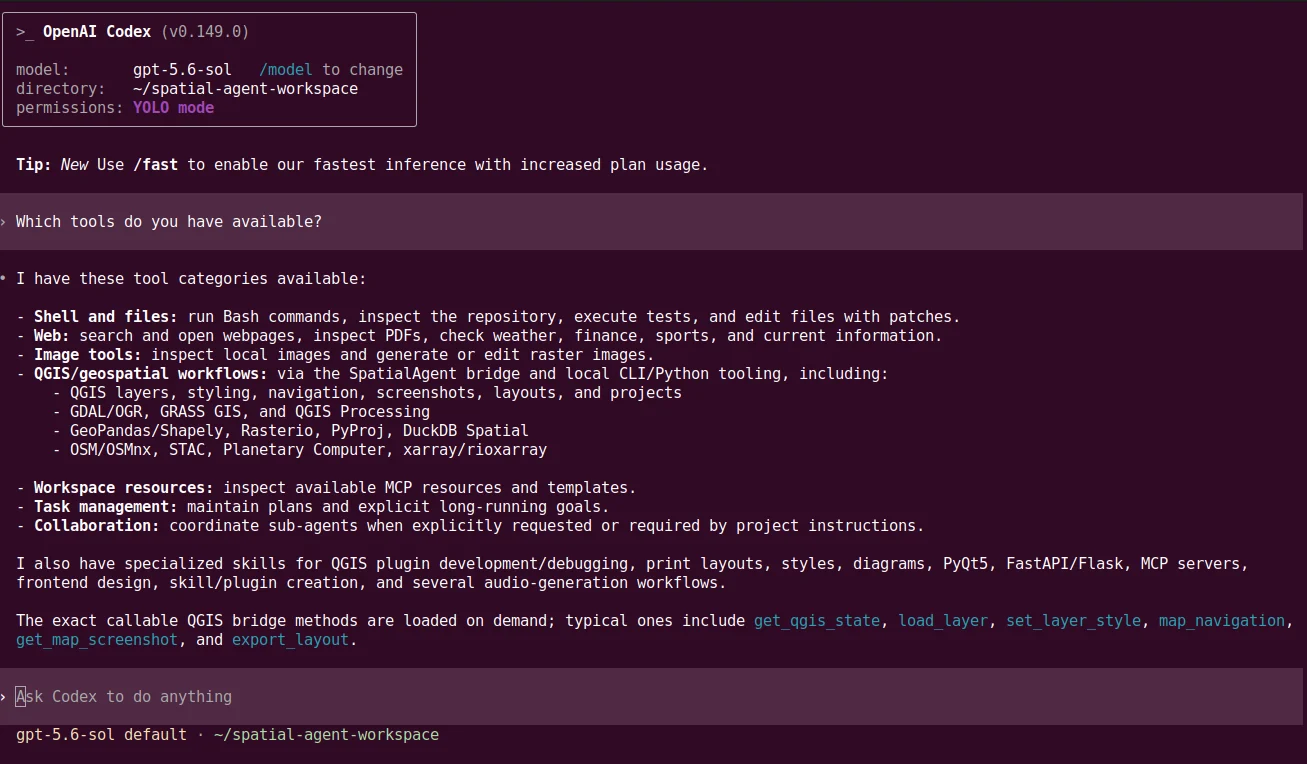Click the 'Task management:' bullet heading
The height and width of the screenshot is (764, 1307).
pyautogui.click(x=106, y=507)
